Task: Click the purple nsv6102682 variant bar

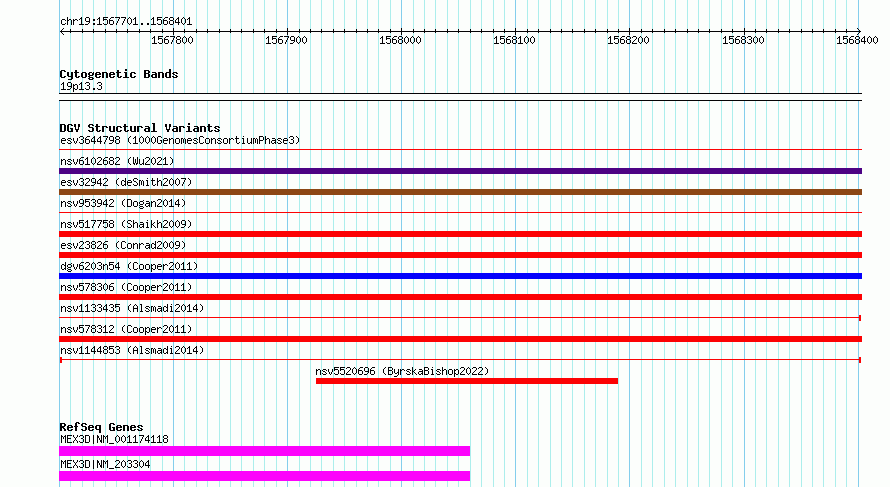Action: tap(460, 171)
